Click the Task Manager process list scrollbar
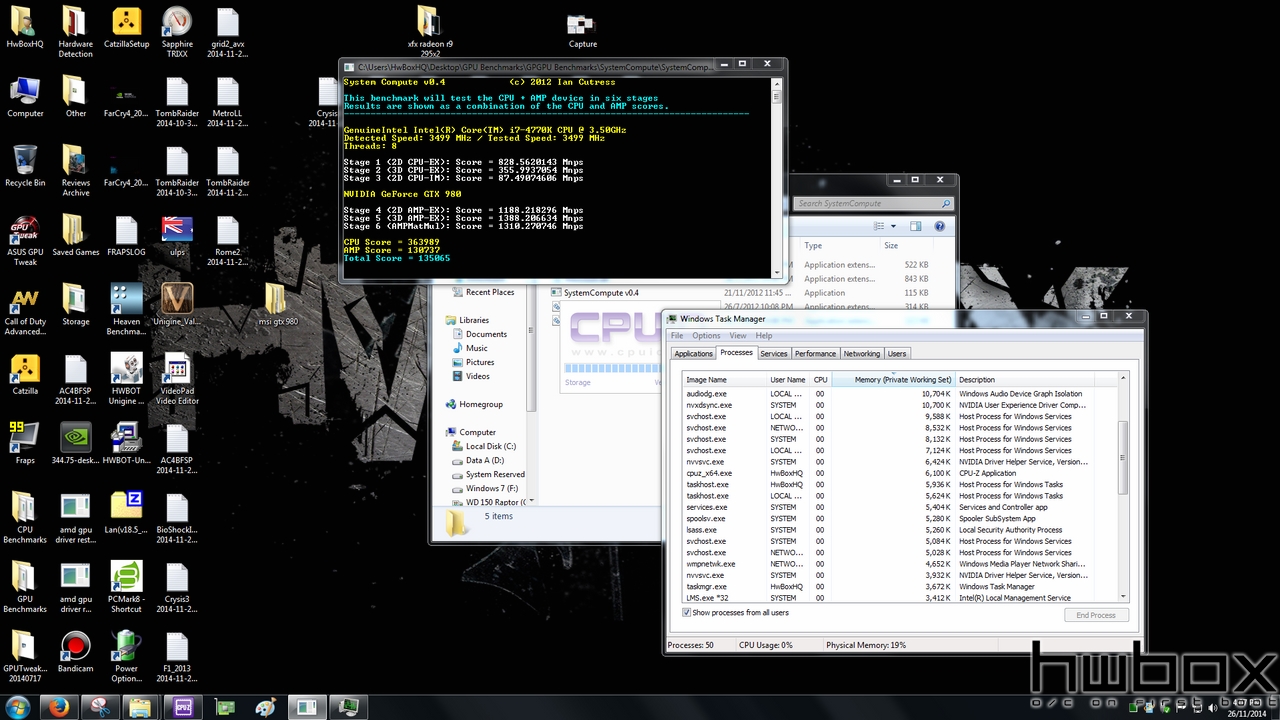This screenshot has height=720, width=1280. 1123,456
